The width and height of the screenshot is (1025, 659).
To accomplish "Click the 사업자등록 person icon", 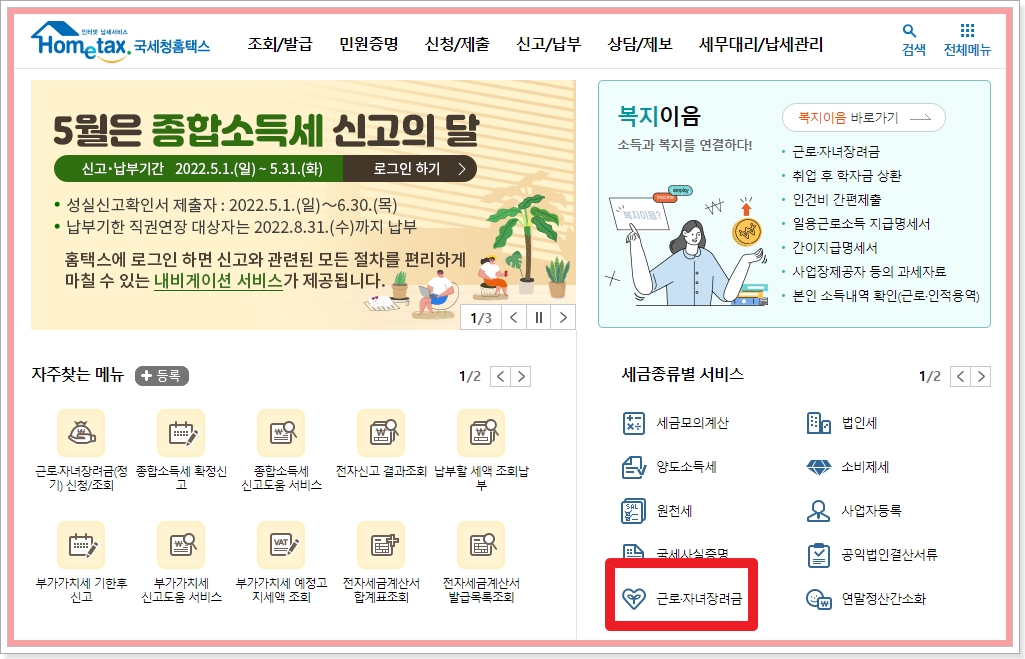I will click(x=818, y=511).
